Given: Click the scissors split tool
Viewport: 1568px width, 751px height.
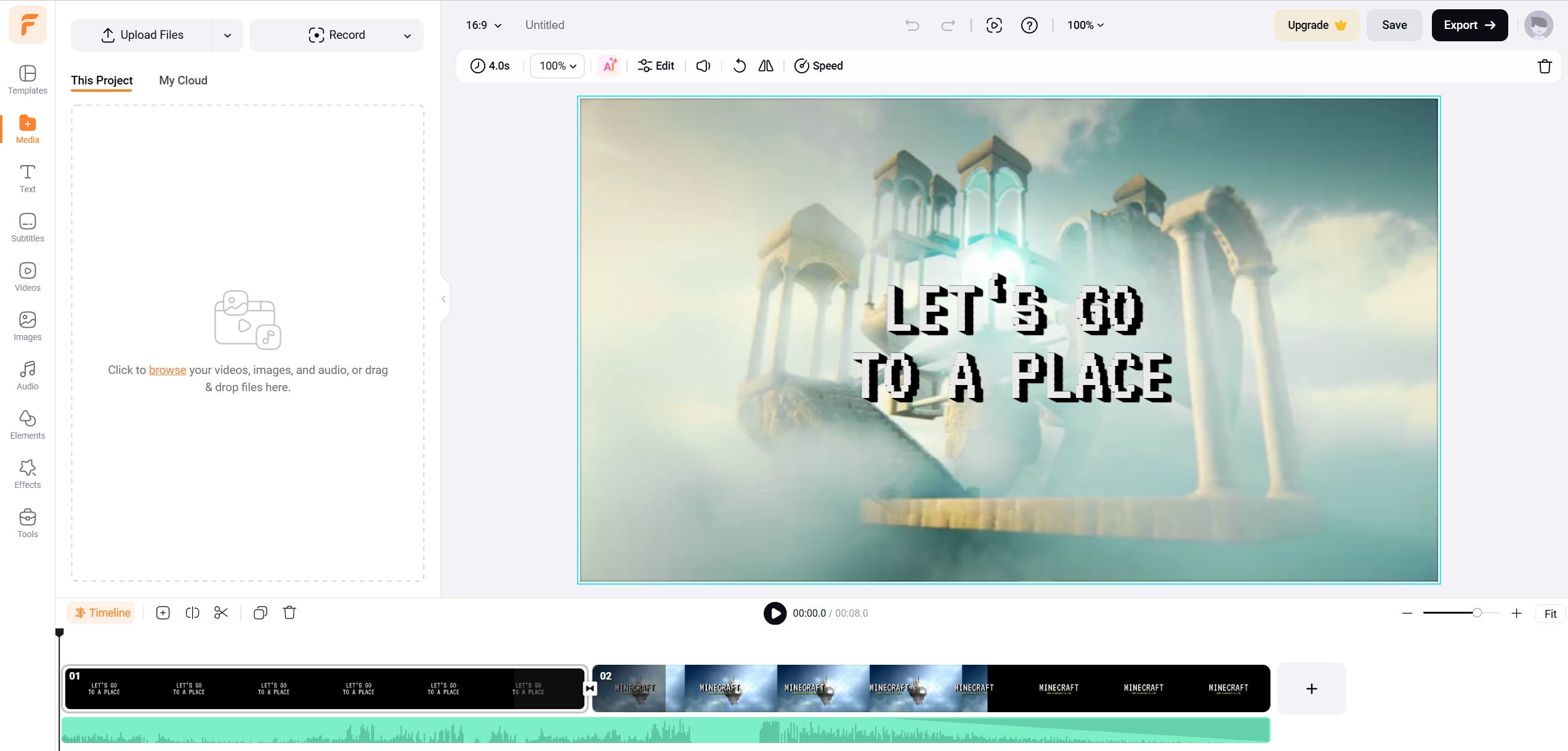Looking at the screenshot, I should click(x=221, y=612).
